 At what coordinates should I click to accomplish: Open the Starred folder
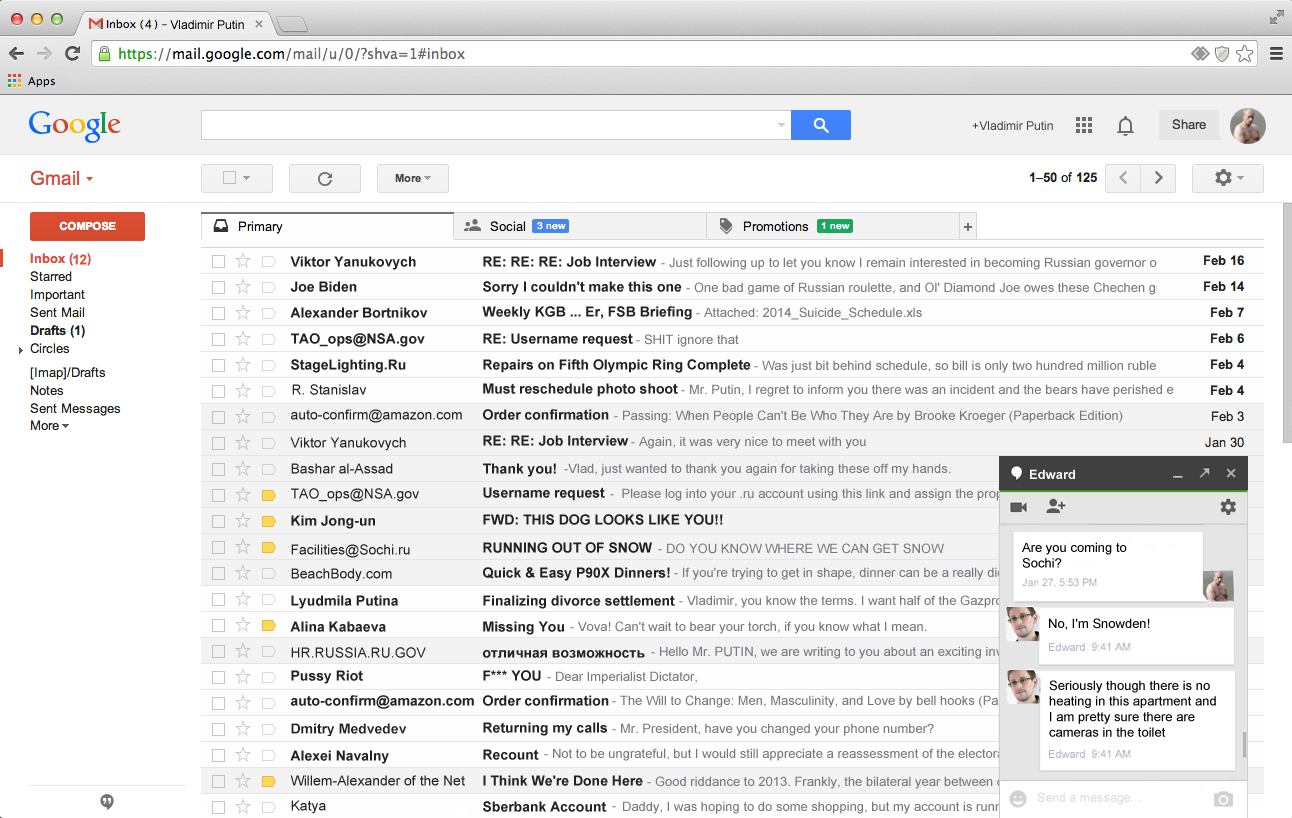[x=51, y=276]
